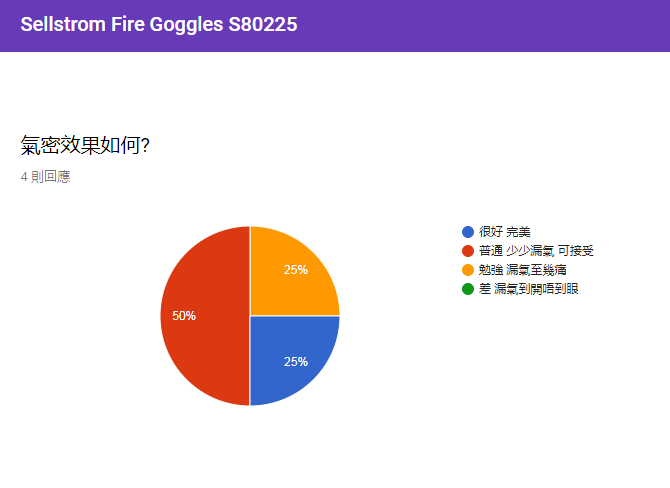Click the blue legend dot for 很好 完美

click(x=468, y=232)
